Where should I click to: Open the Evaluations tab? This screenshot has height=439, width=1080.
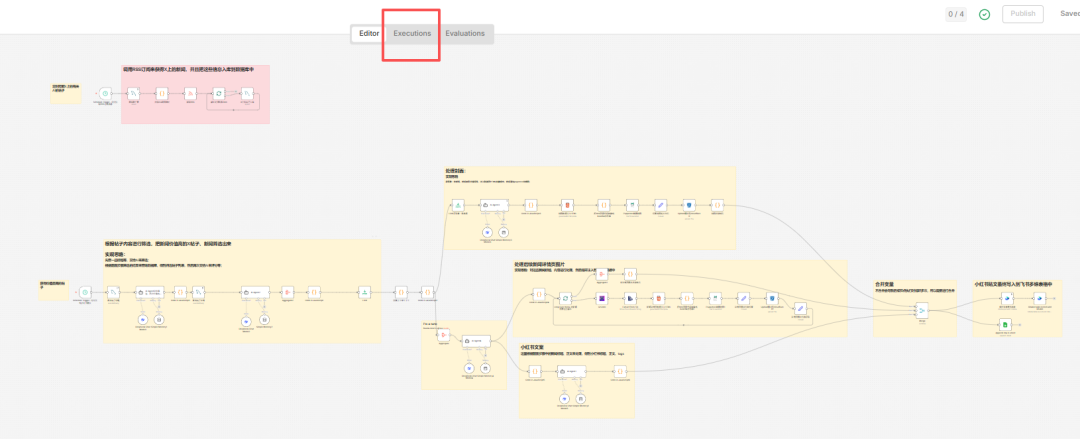(465, 34)
